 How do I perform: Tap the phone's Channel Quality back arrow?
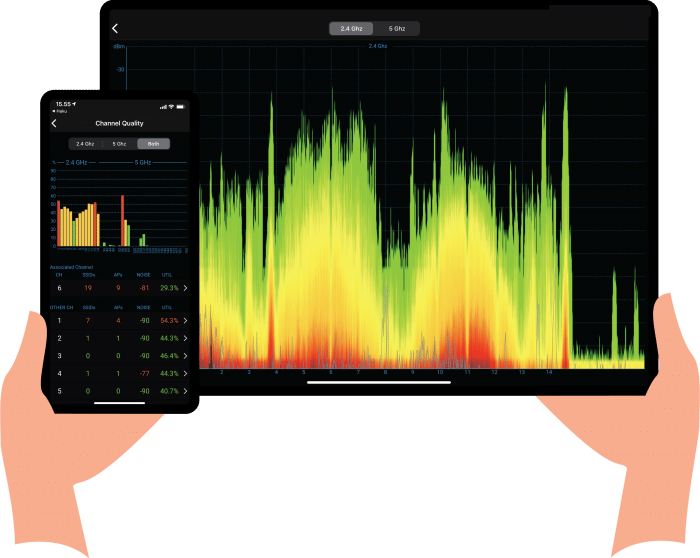[54, 123]
